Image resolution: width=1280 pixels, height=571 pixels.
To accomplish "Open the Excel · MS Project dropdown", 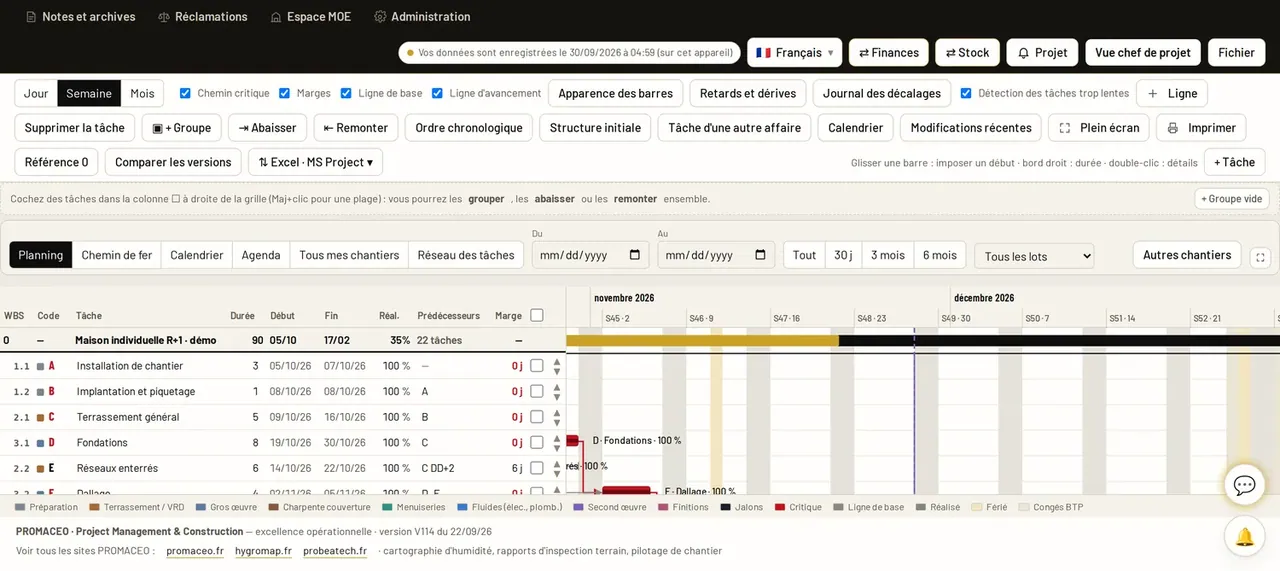I will pyautogui.click(x=315, y=162).
